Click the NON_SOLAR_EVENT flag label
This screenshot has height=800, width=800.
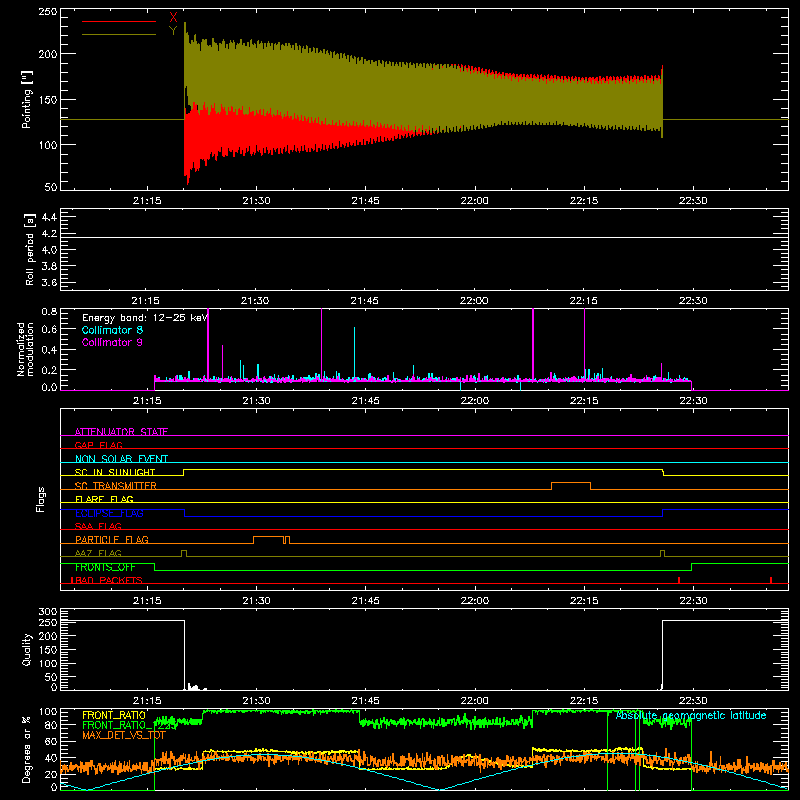tap(121, 459)
